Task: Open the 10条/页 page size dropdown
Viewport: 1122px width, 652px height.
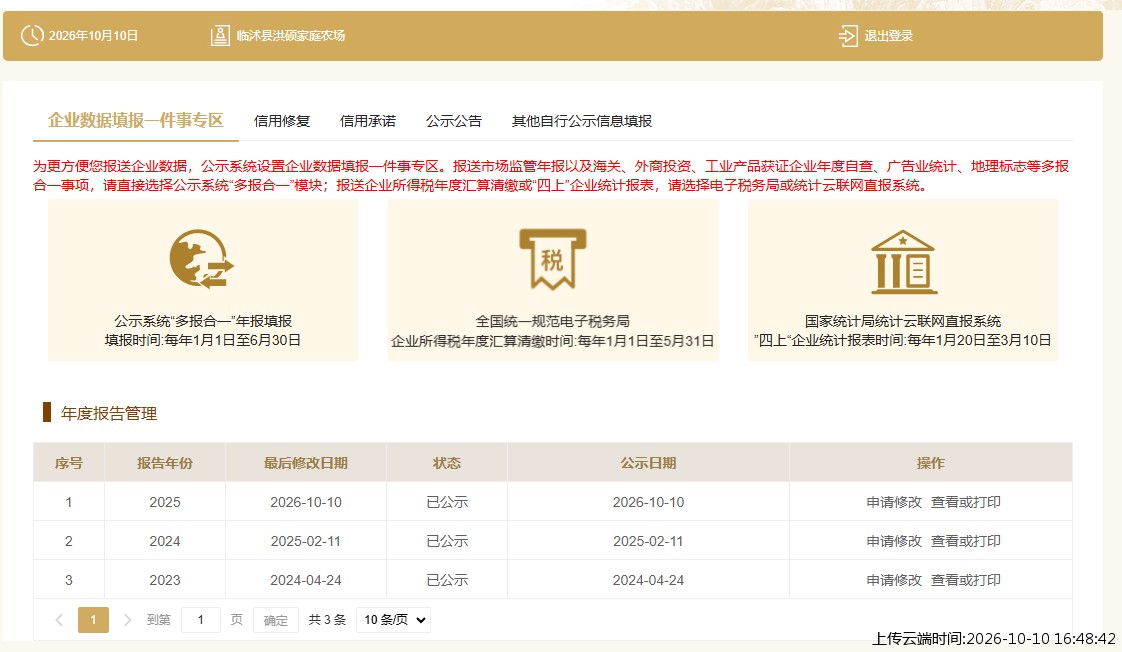Action: (394, 620)
